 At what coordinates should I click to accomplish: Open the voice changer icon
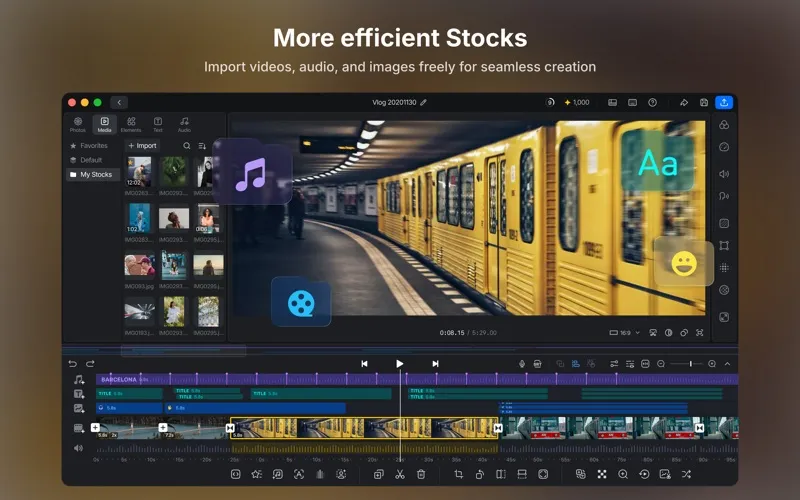(724, 196)
